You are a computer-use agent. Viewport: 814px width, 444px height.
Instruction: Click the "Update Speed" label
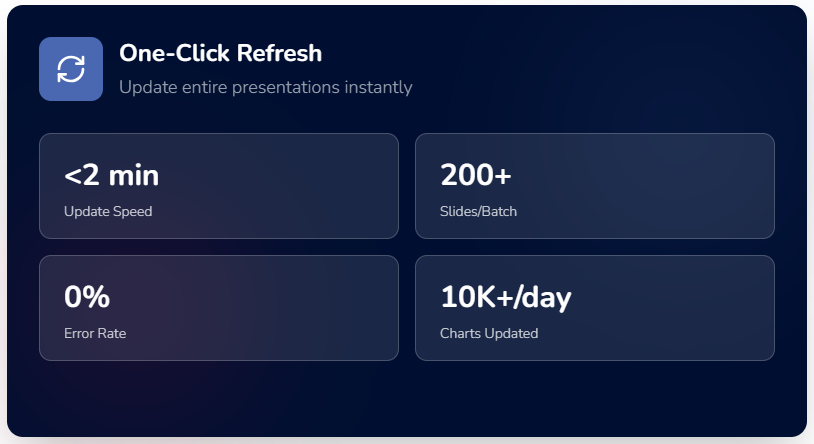108,211
